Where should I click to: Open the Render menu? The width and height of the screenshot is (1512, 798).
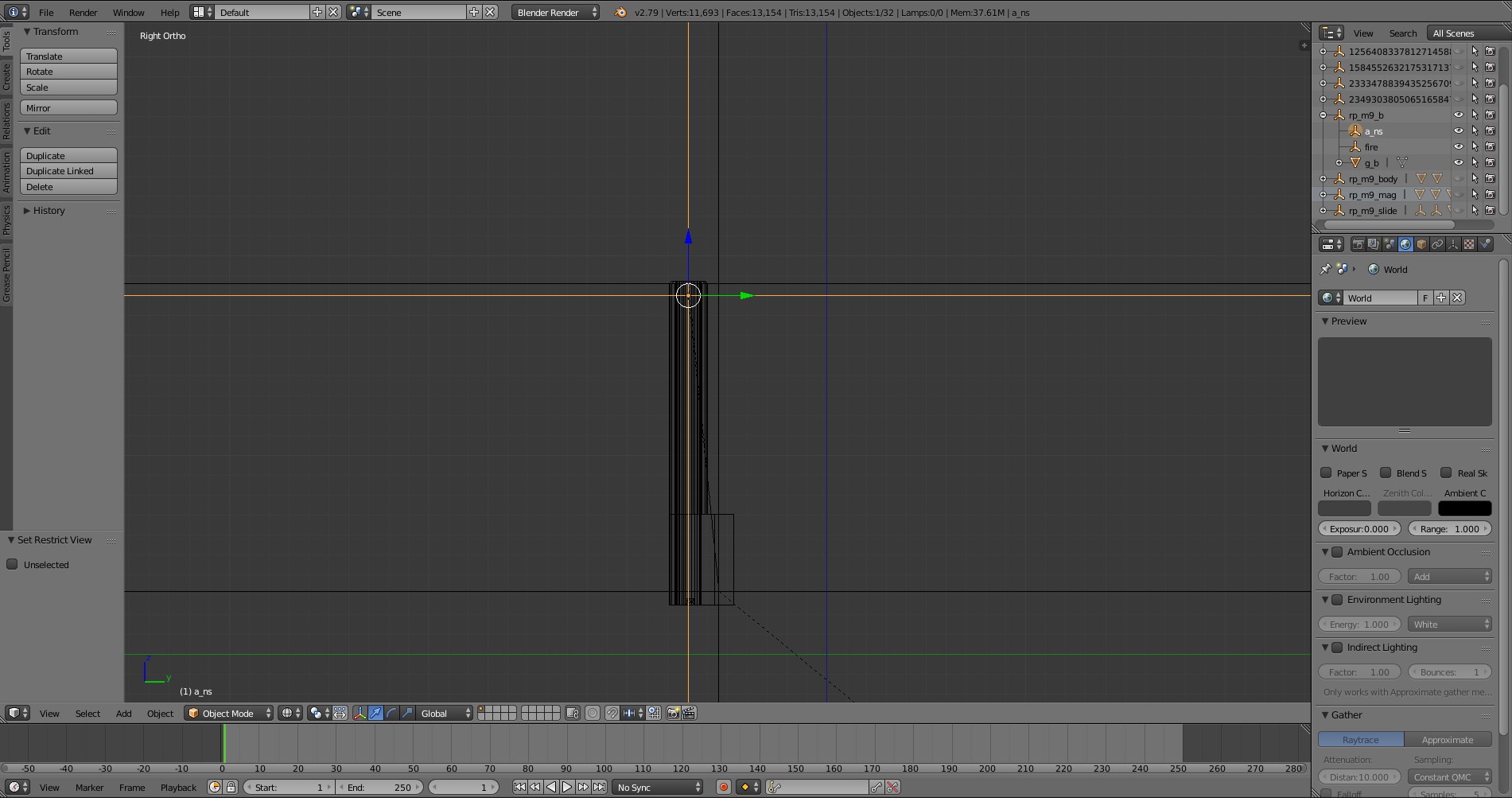pos(83,12)
